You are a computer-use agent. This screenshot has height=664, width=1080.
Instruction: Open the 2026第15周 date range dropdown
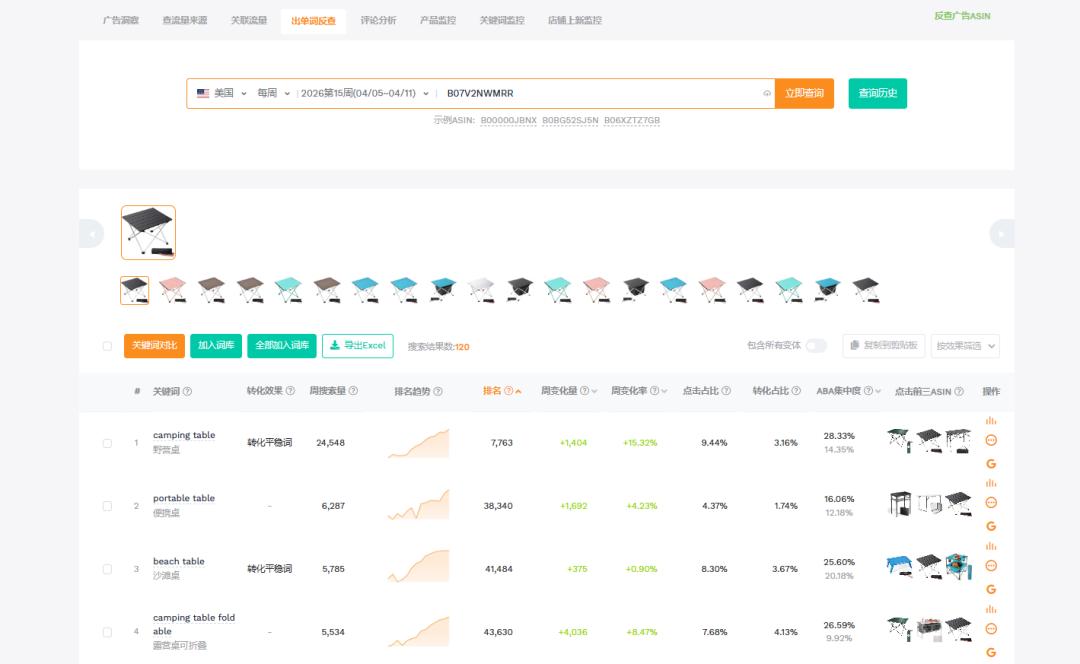click(x=364, y=93)
